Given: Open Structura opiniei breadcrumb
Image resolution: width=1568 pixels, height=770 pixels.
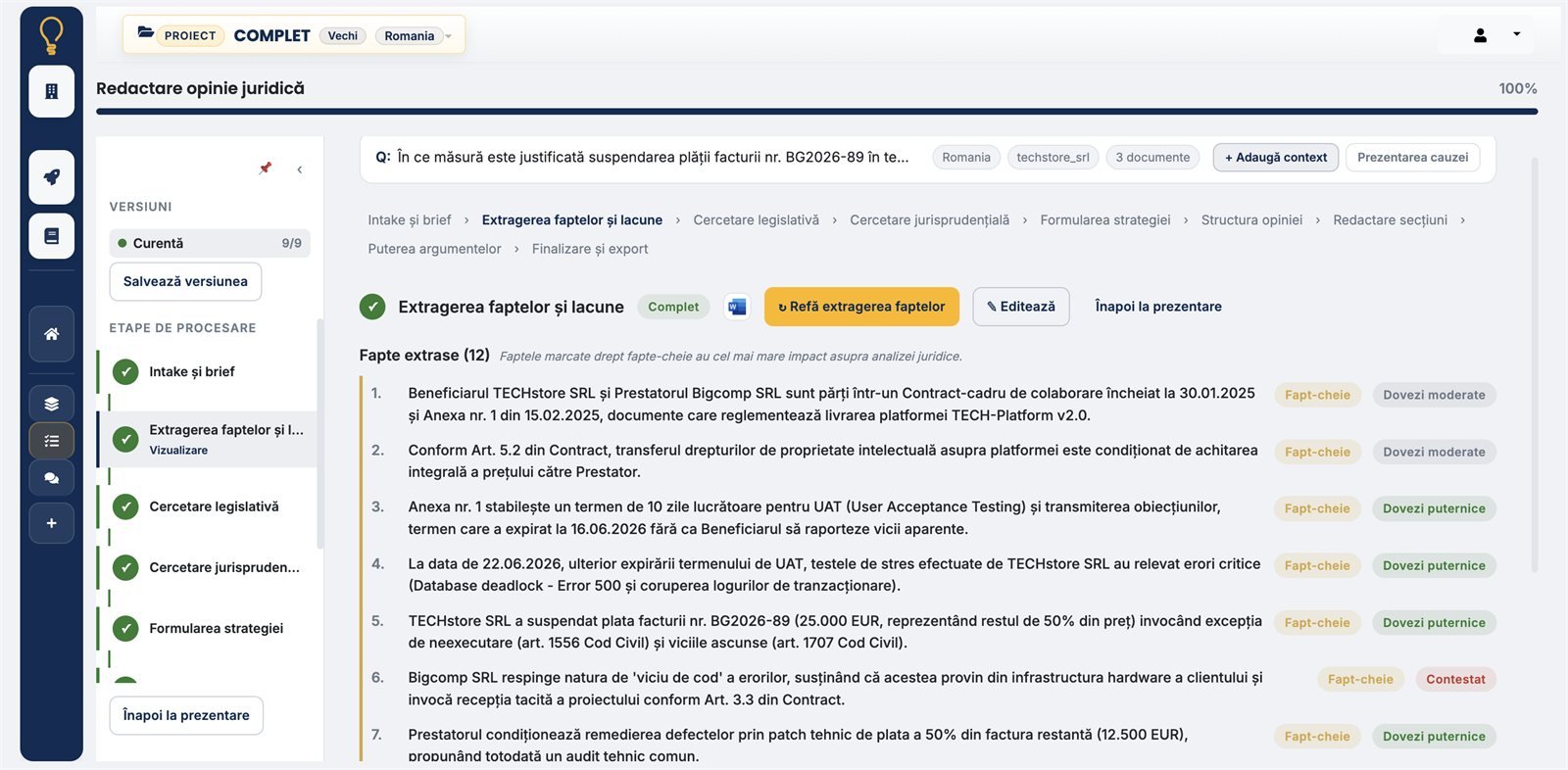Looking at the screenshot, I should 1251,220.
